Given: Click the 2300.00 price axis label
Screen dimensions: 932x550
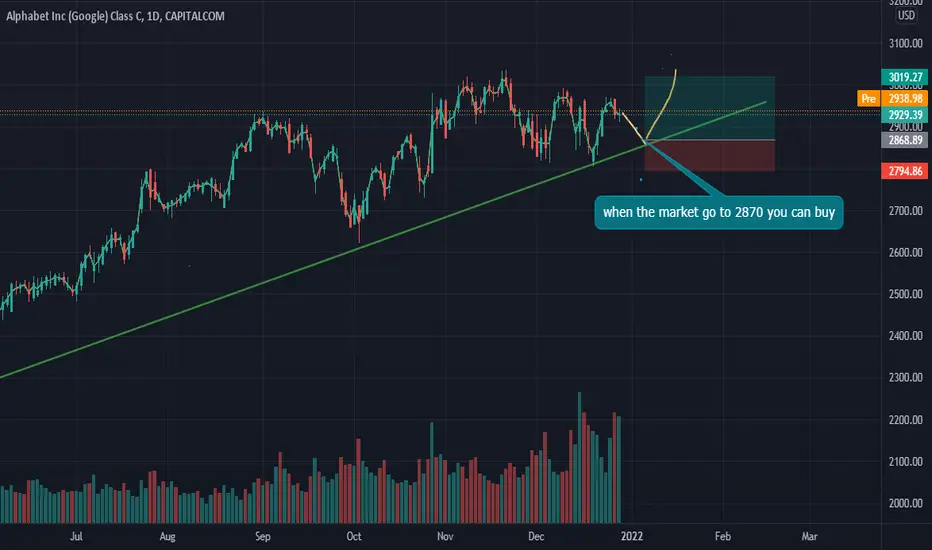Looking at the screenshot, I should coord(905,378).
